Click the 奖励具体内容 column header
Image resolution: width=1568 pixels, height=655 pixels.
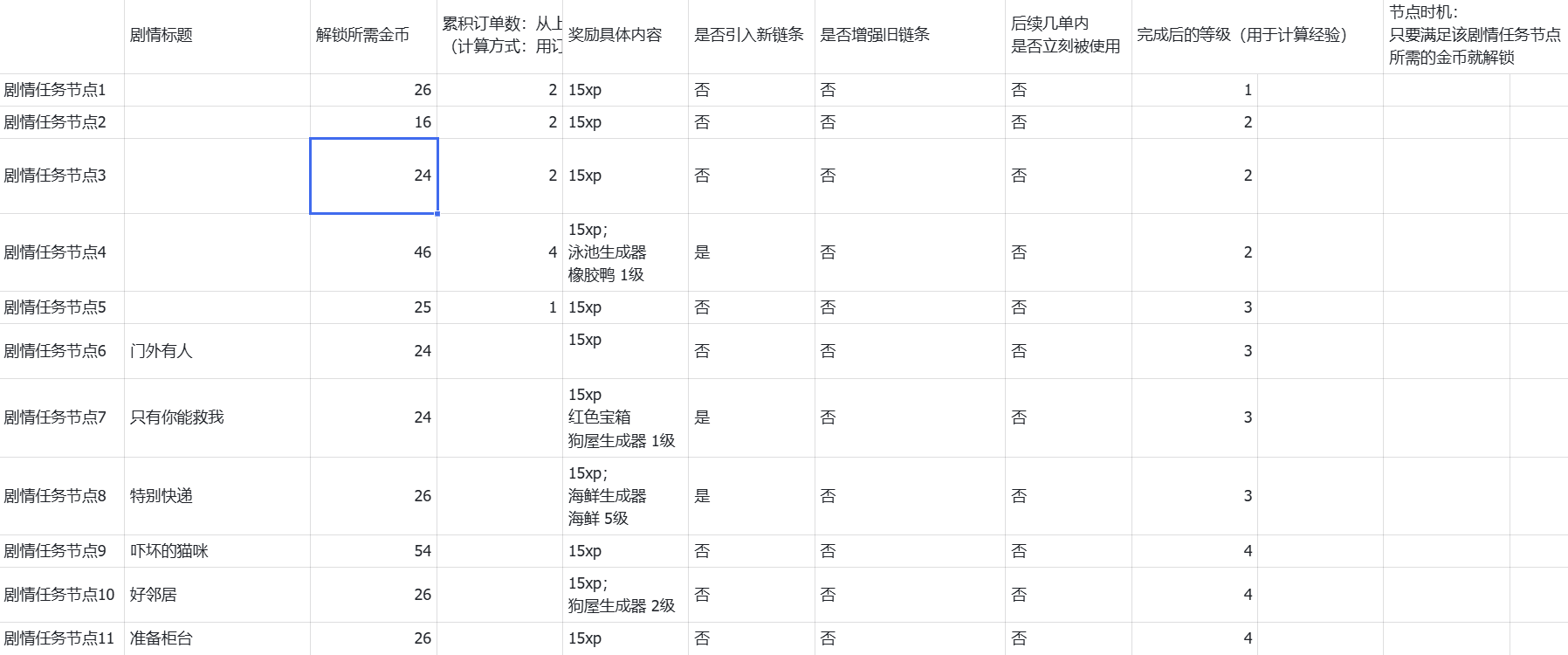(626, 36)
